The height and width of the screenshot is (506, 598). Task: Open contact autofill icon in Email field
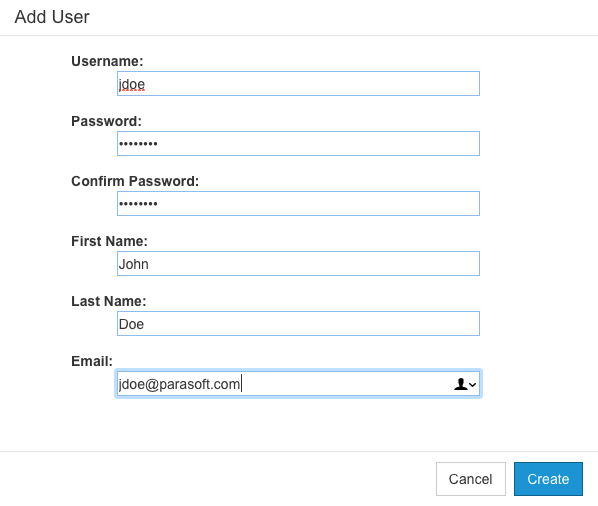click(461, 384)
